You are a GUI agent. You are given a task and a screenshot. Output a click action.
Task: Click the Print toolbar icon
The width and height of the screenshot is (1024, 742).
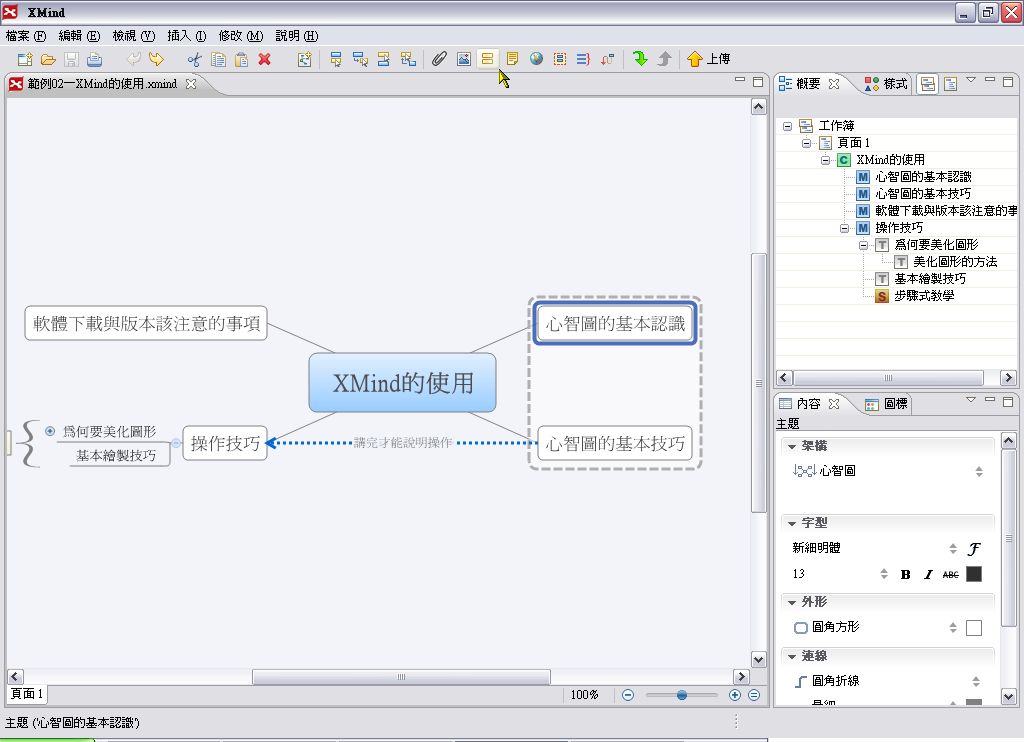point(95,59)
